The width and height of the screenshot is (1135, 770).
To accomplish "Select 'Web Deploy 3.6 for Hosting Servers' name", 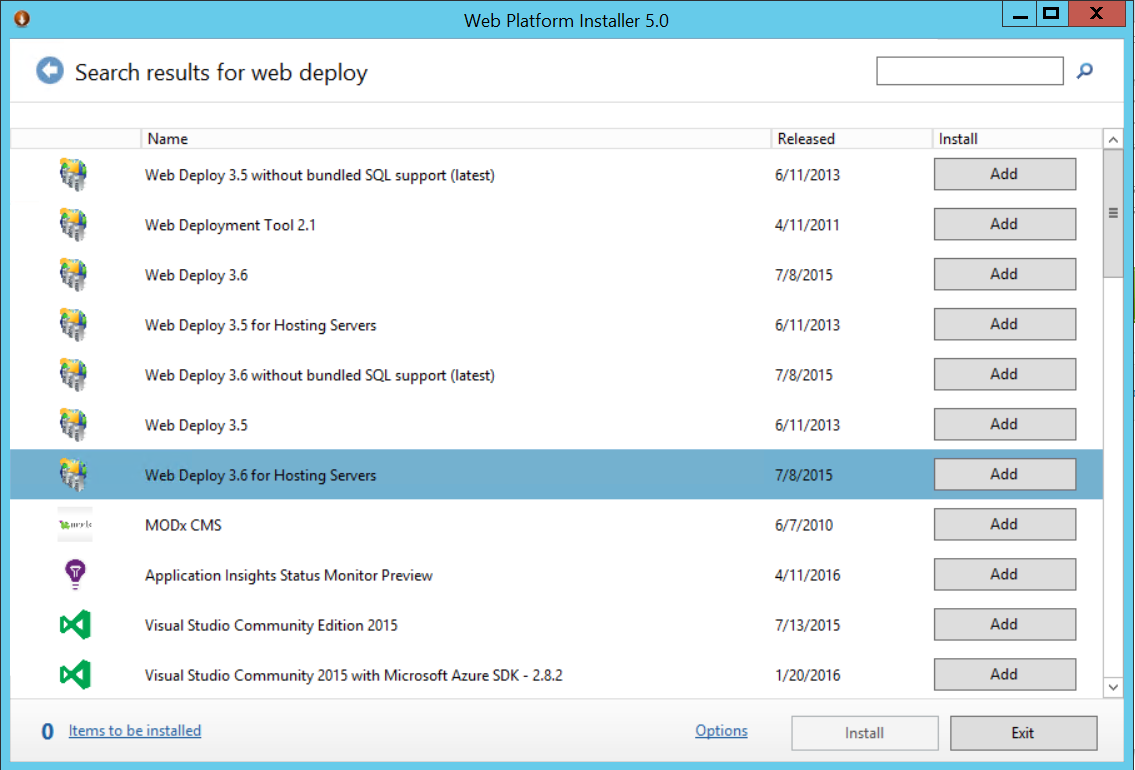I will tap(261, 475).
